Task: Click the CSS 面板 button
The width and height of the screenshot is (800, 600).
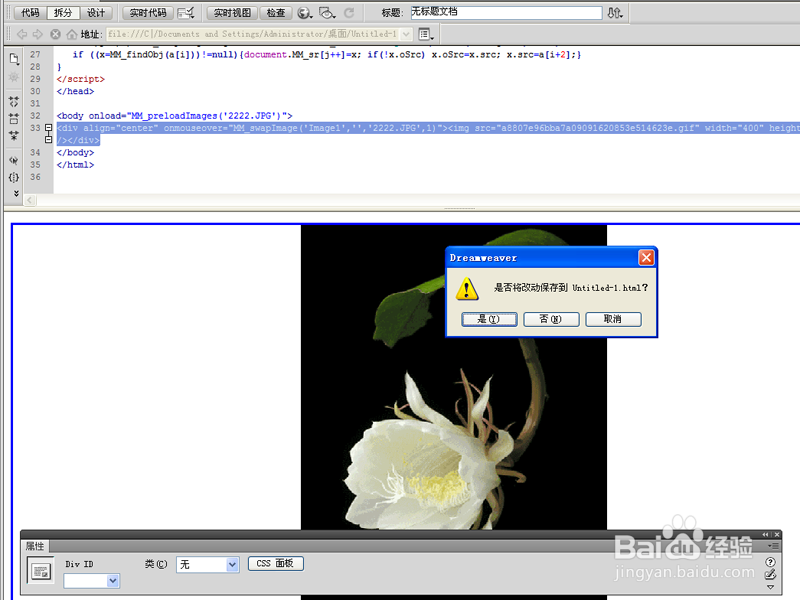Action: tap(276, 564)
